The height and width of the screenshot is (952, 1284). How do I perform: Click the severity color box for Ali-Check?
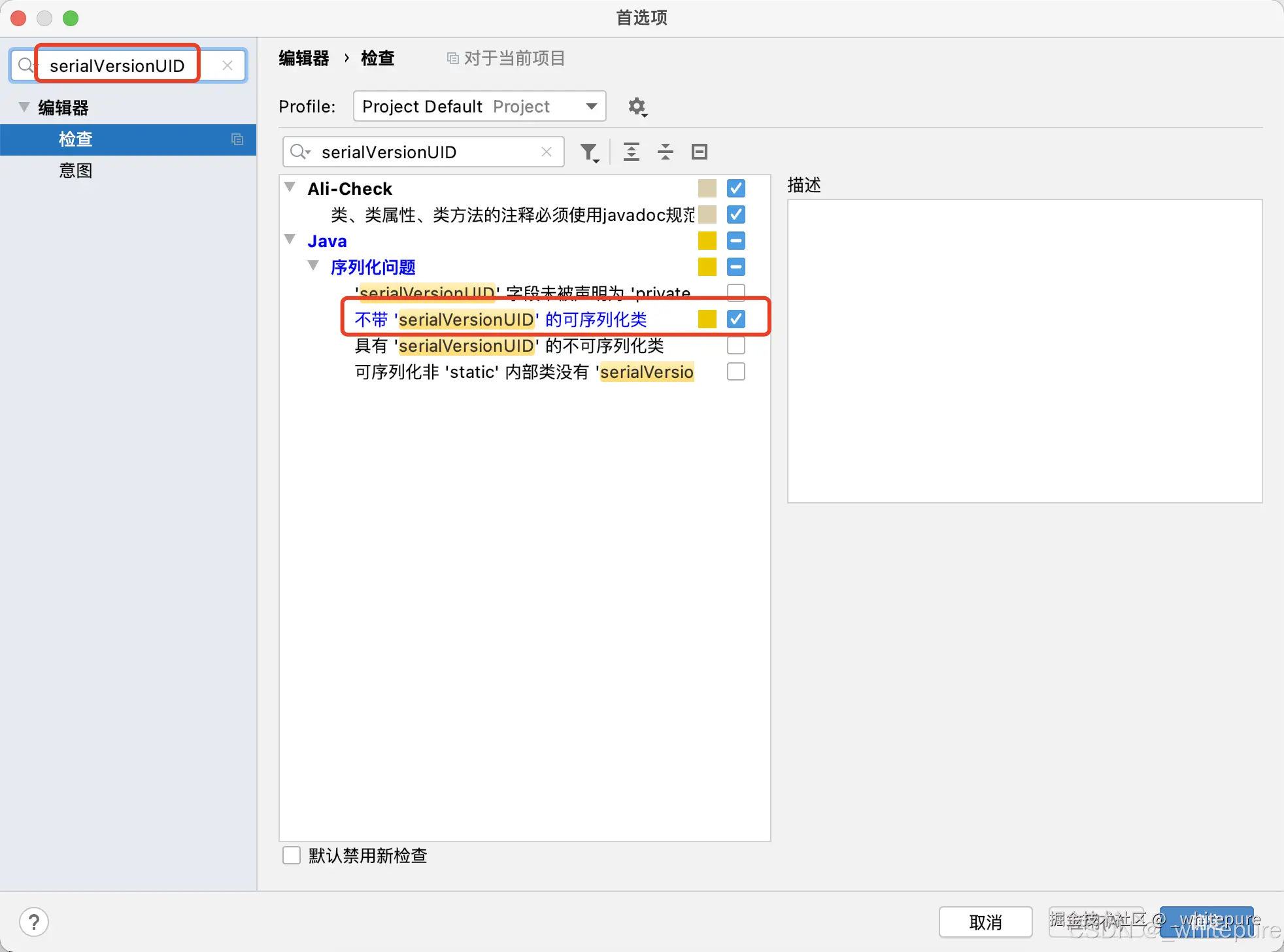point(707,188)
